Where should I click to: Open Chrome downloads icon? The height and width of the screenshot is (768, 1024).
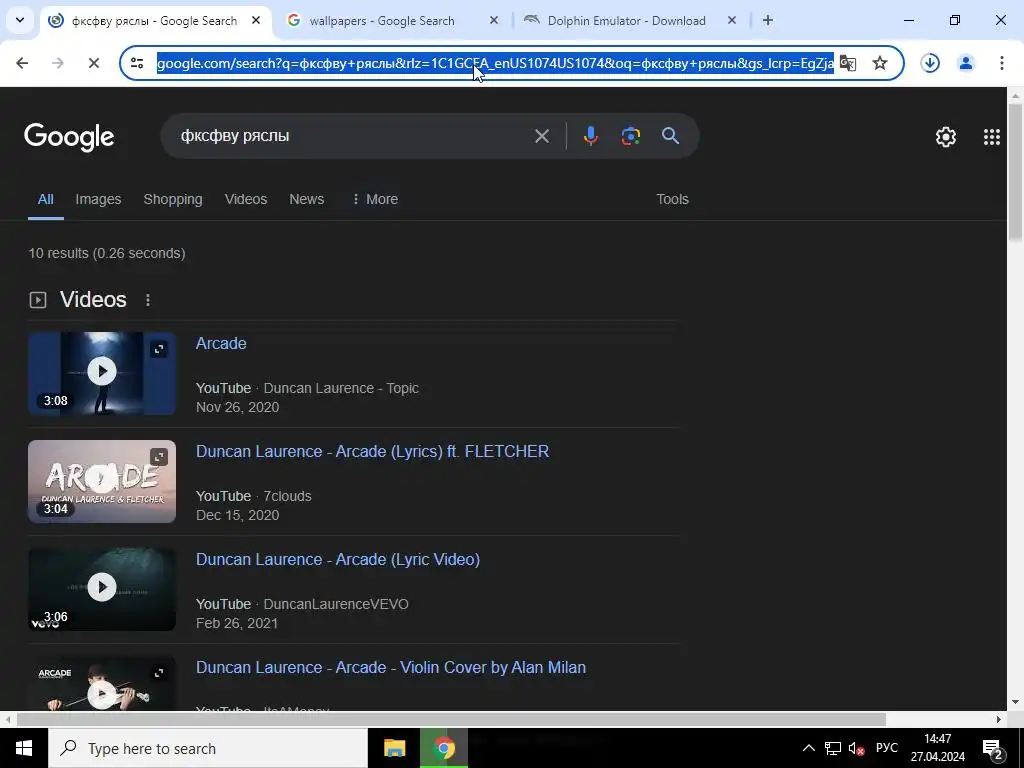(930, 63)
